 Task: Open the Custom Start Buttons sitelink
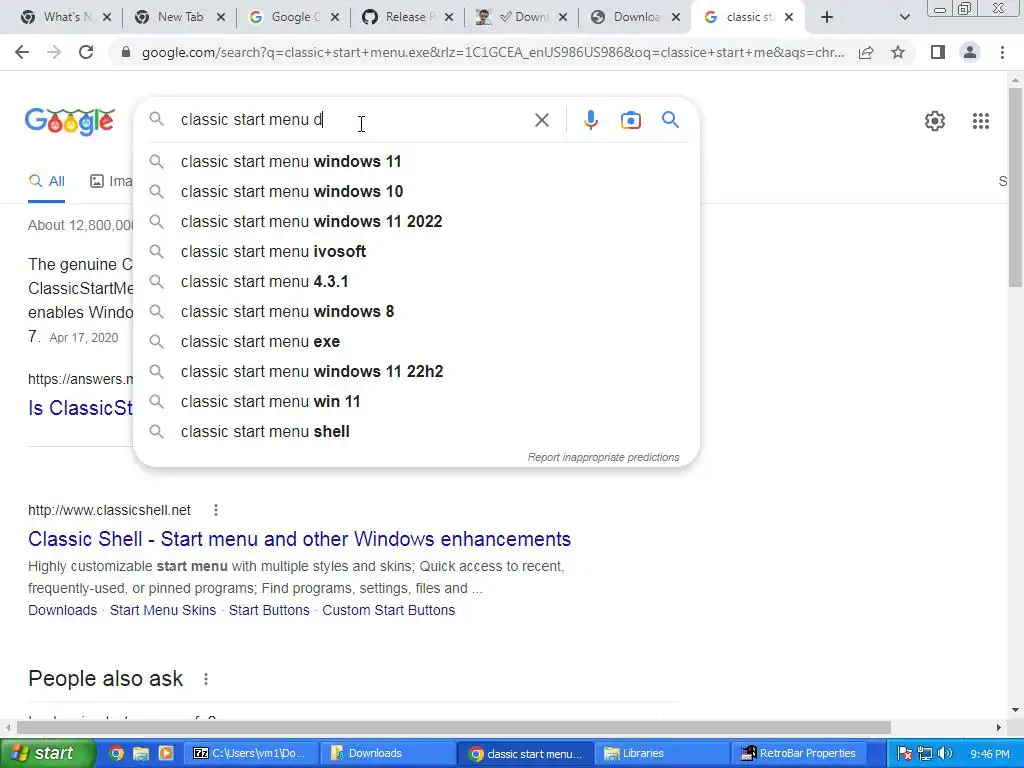point(389,610)
